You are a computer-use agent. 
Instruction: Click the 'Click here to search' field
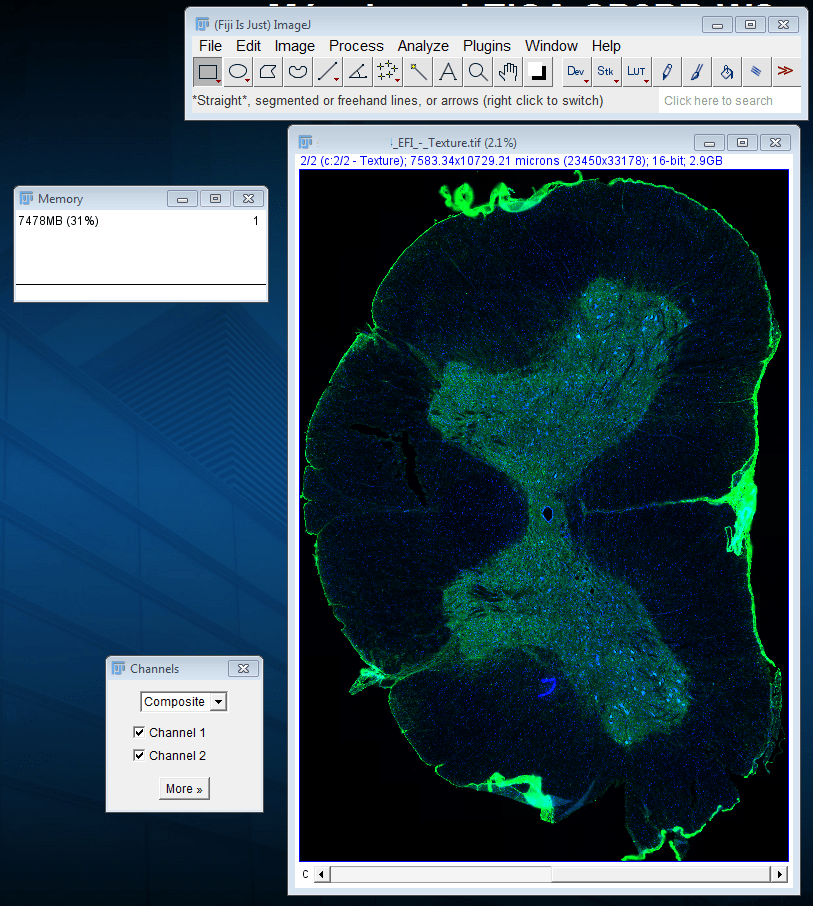[729, 101]
